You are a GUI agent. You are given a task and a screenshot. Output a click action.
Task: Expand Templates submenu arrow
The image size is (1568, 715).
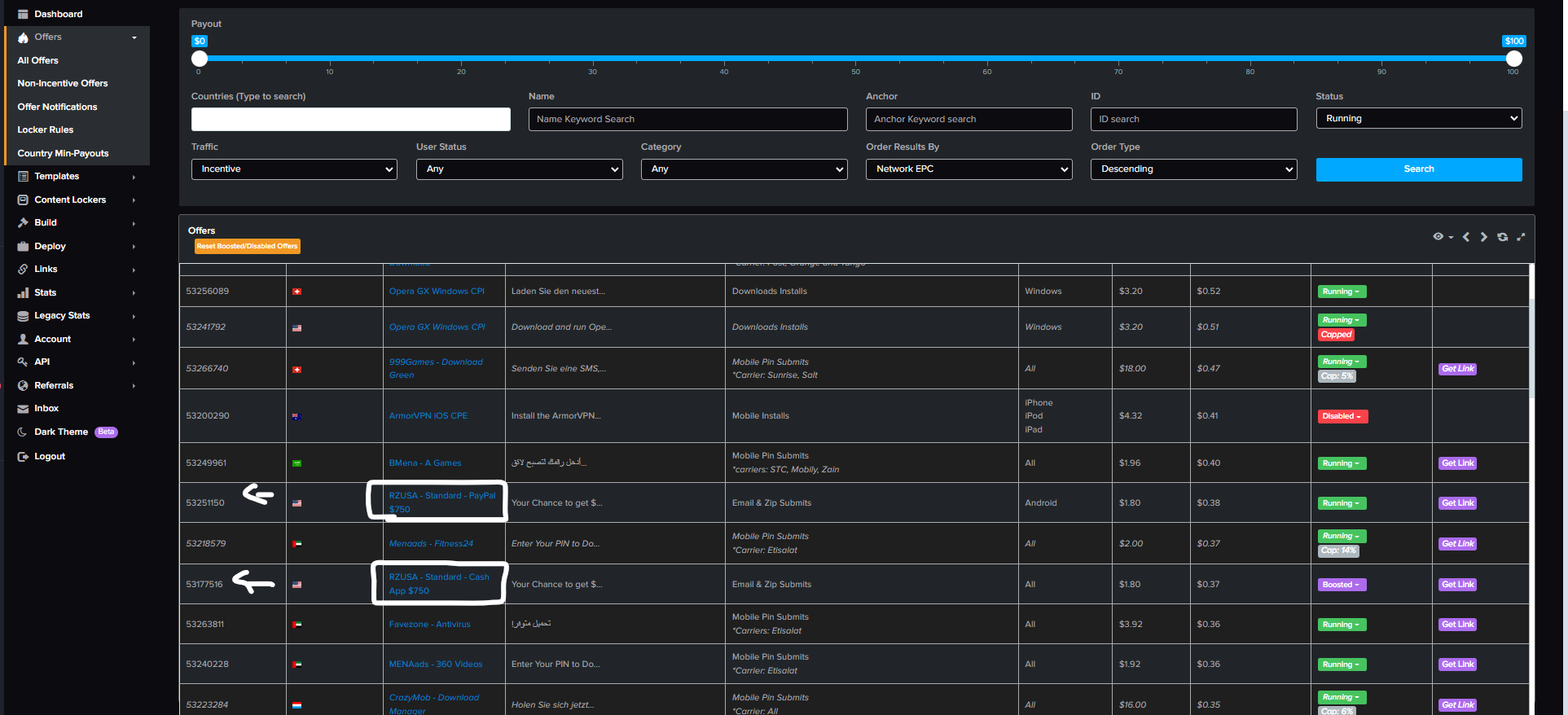(x=134, y=177)
